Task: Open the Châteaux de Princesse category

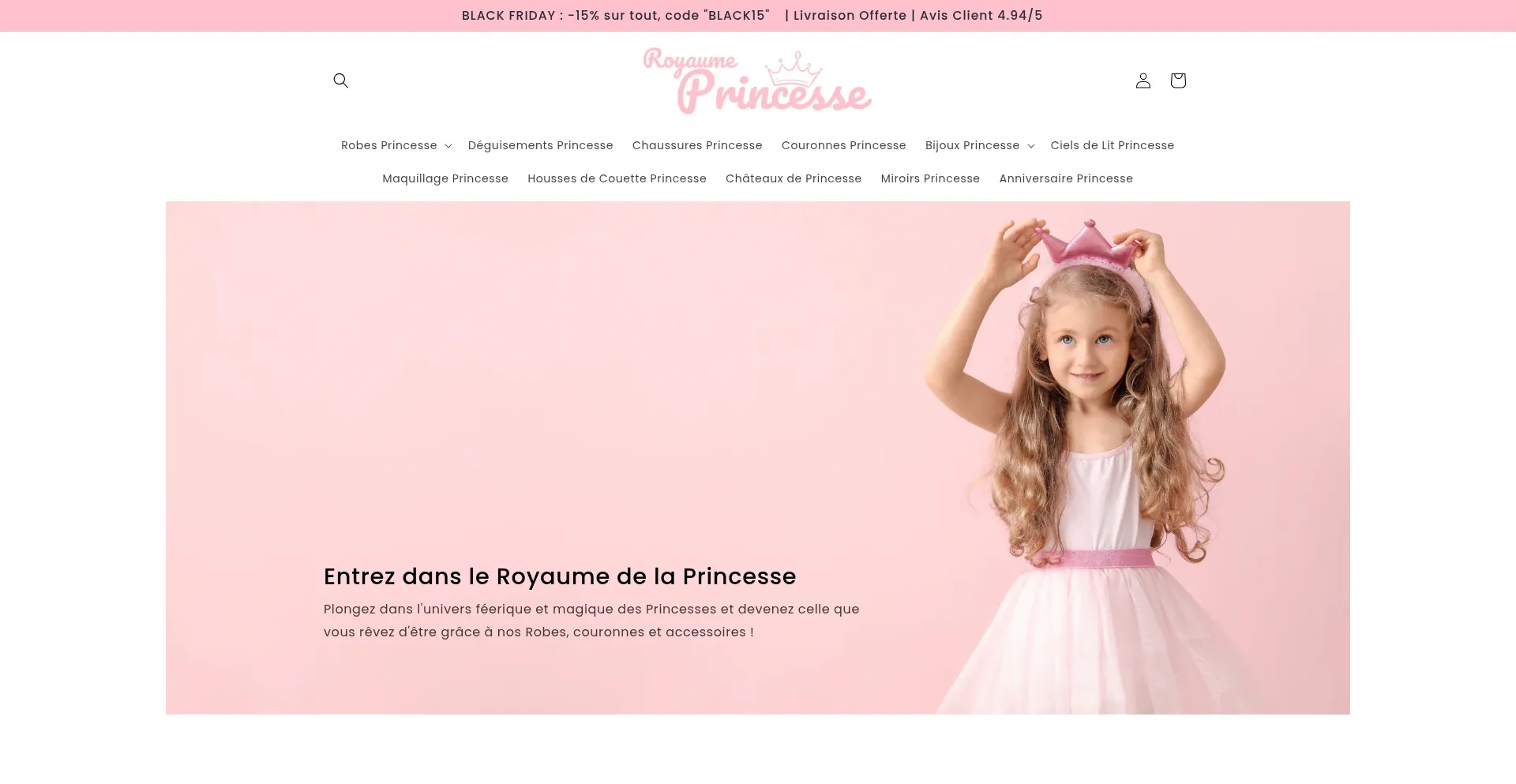Action: (794, 178)
